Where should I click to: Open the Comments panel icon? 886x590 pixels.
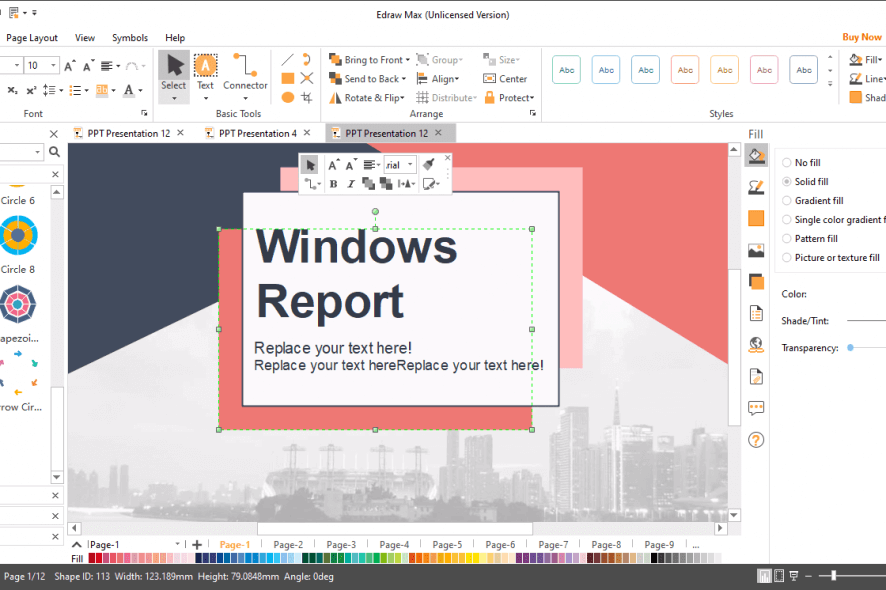coord(756,408)
